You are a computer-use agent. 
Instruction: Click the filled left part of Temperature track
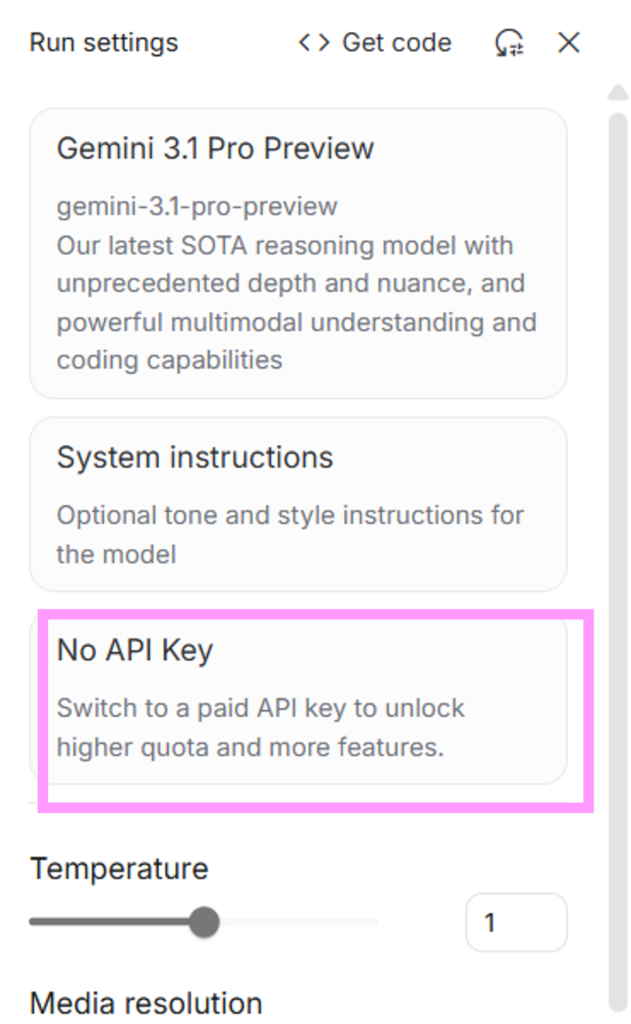tap(110, 921)
